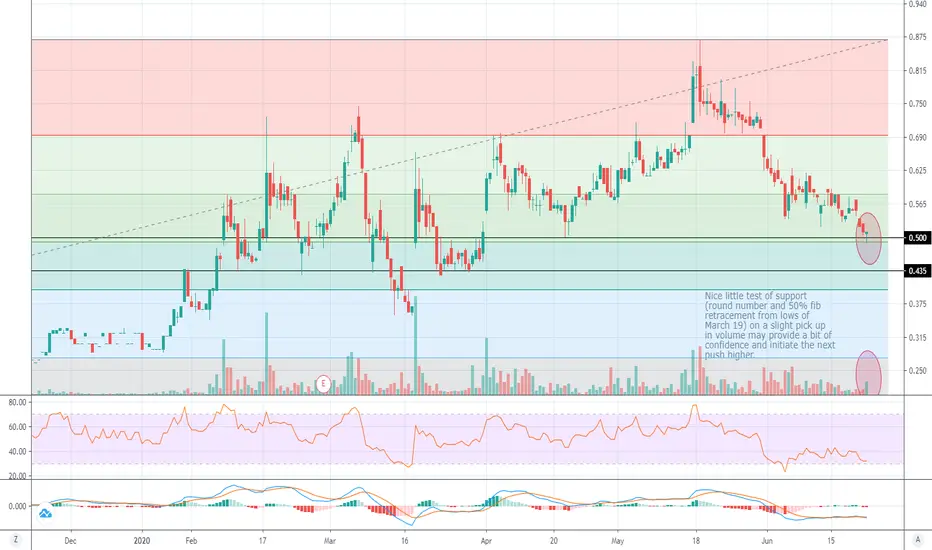Screen dimensions: 932x550
Task: Click the 0.565 value on the price scale
Action: point(918,204)
